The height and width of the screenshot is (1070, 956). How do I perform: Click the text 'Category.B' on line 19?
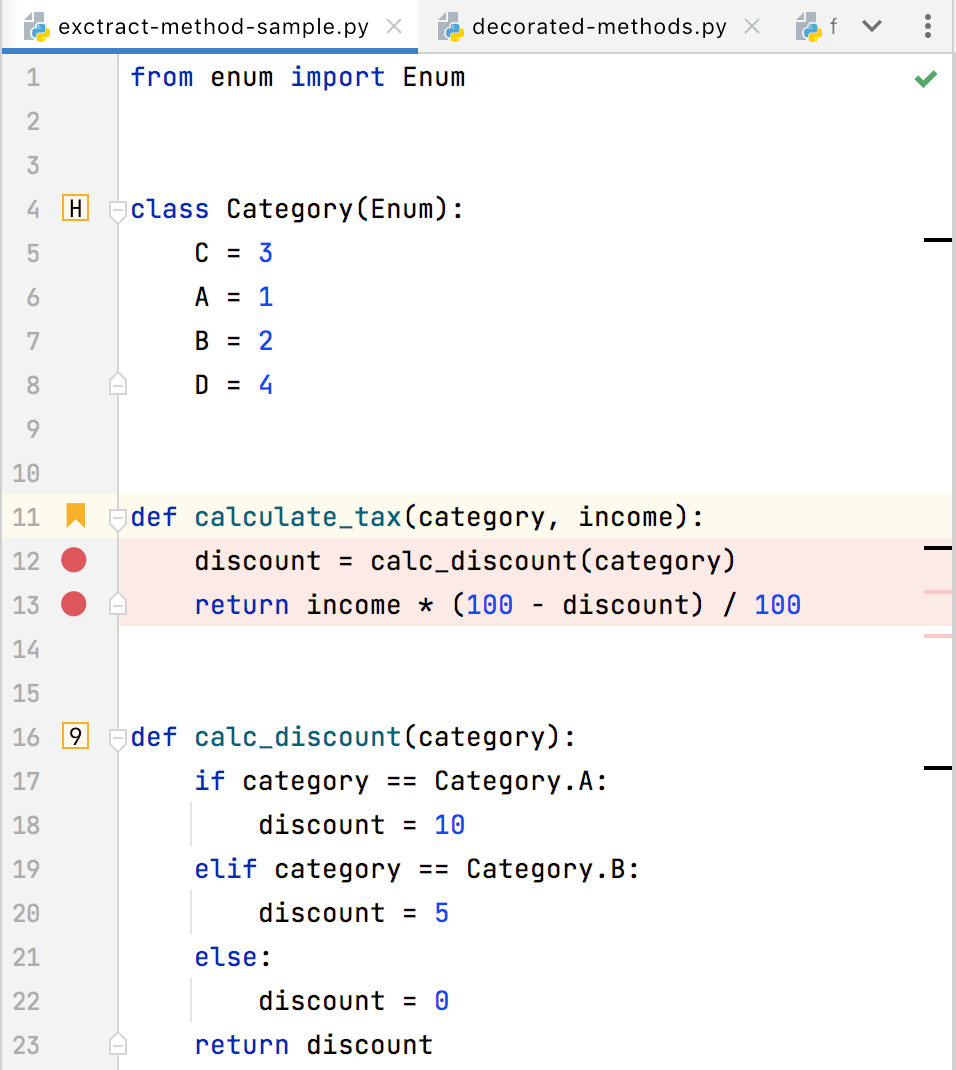pyautogui.click(x=546, y=869)
